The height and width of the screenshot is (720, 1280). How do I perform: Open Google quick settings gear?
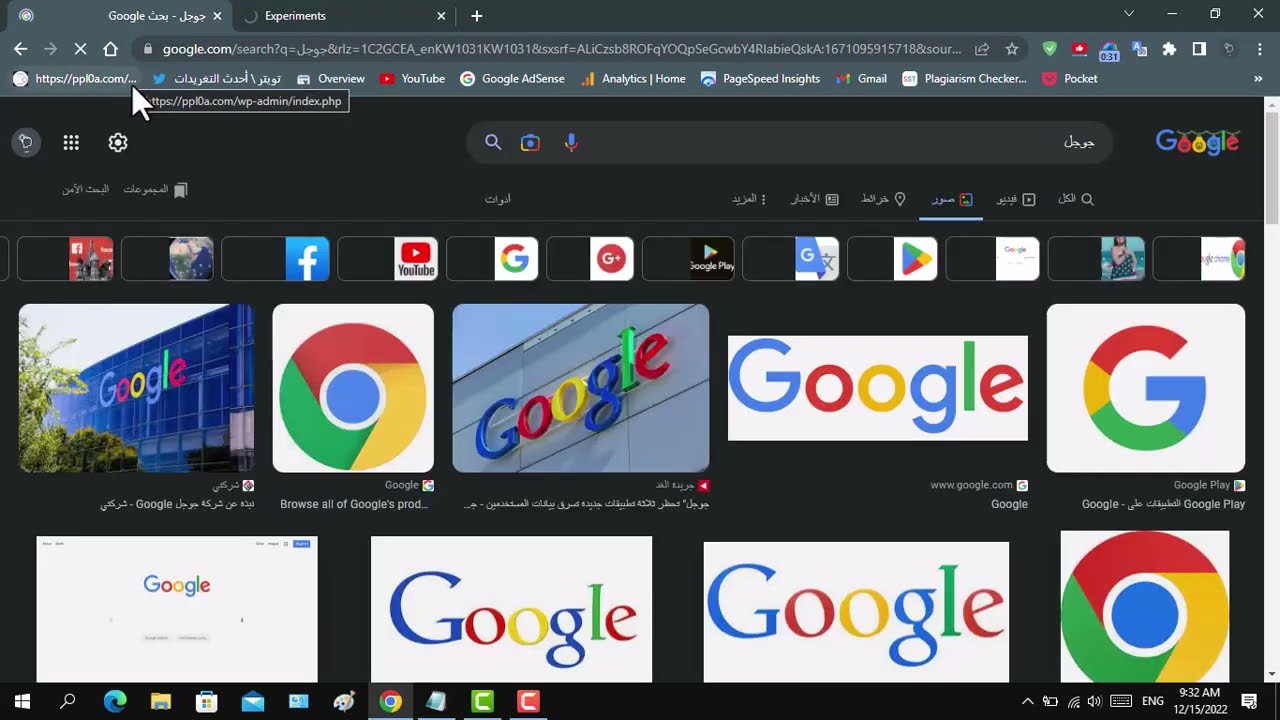pyautogui.click(x=118, y=143)
